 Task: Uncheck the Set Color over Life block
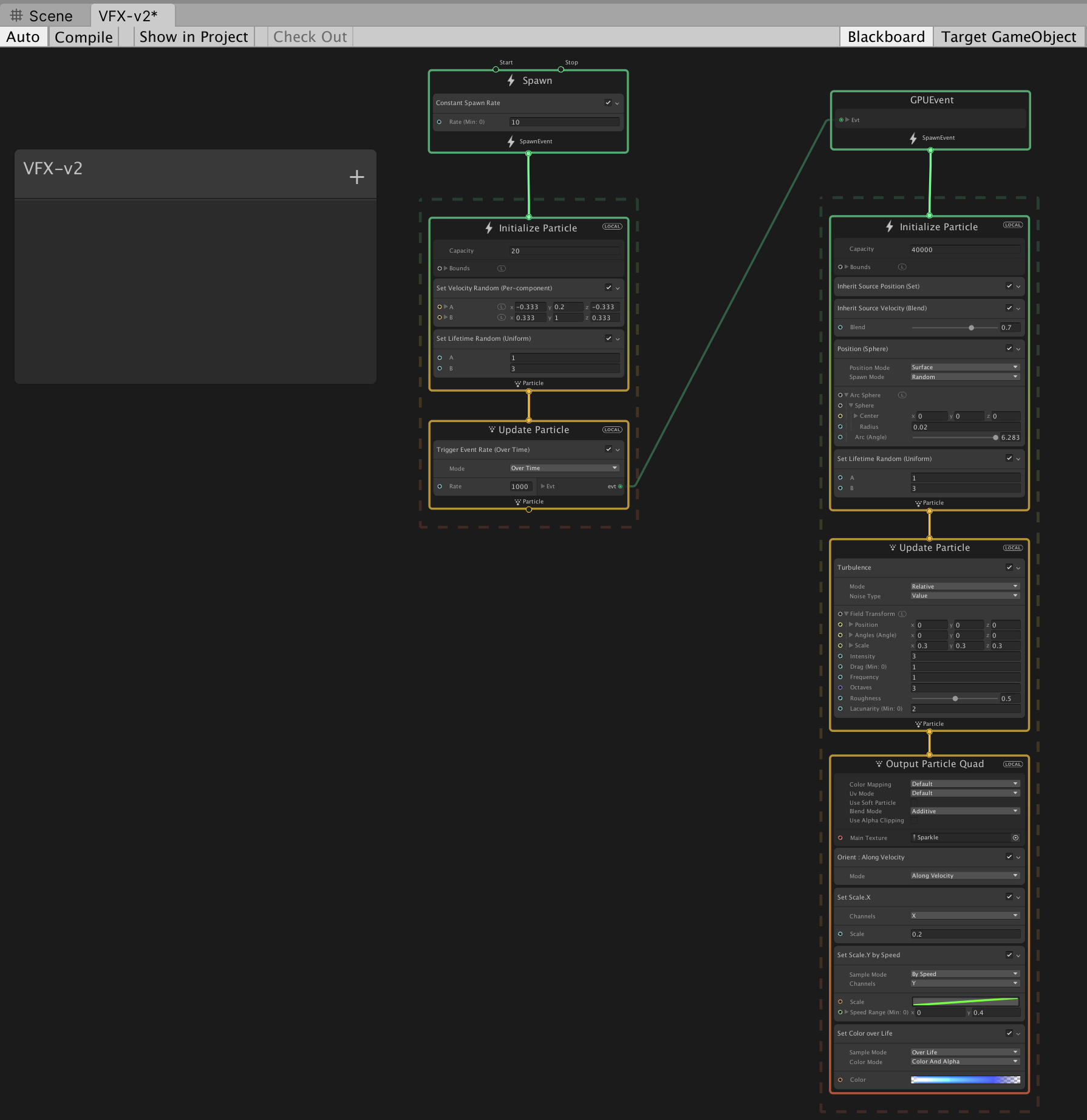click(x=1009, y=1033)
